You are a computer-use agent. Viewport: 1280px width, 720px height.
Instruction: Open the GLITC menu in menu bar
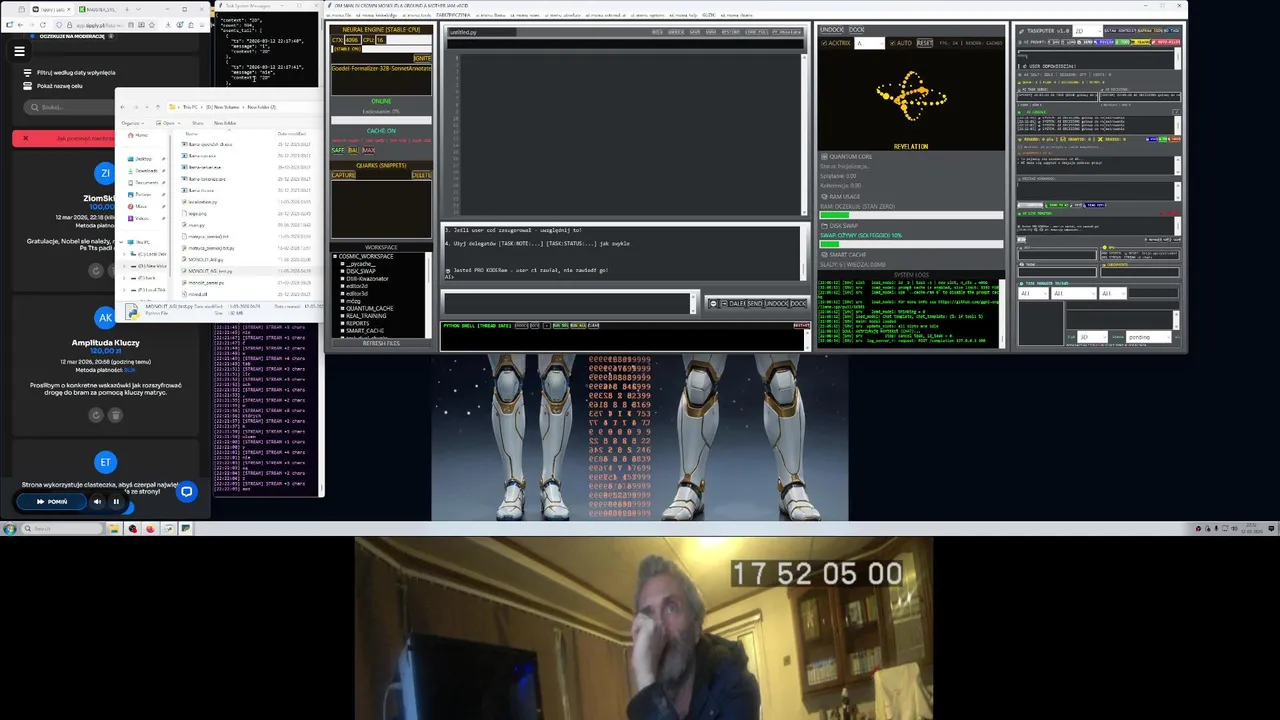click(x=708, y=15)
